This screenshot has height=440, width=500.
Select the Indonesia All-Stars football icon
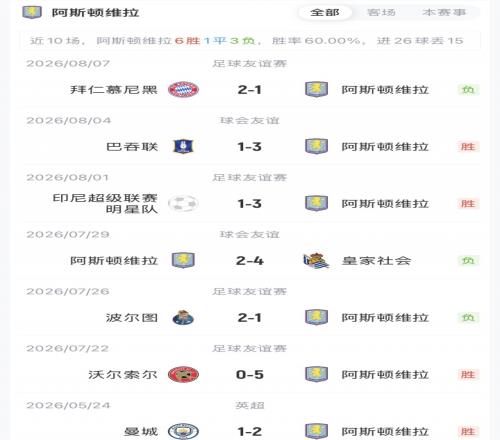click(183, 203)
